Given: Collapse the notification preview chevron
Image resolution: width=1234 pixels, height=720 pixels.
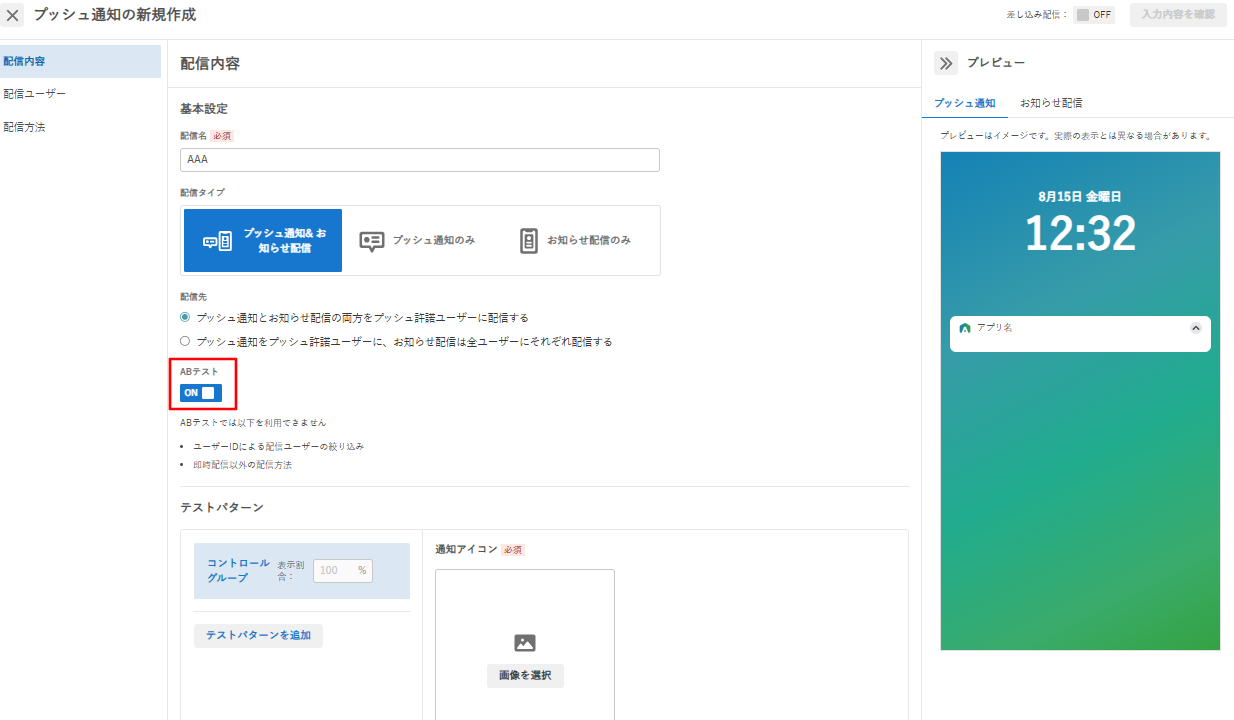Looking at the screenshot, I should click(1196, 328).
